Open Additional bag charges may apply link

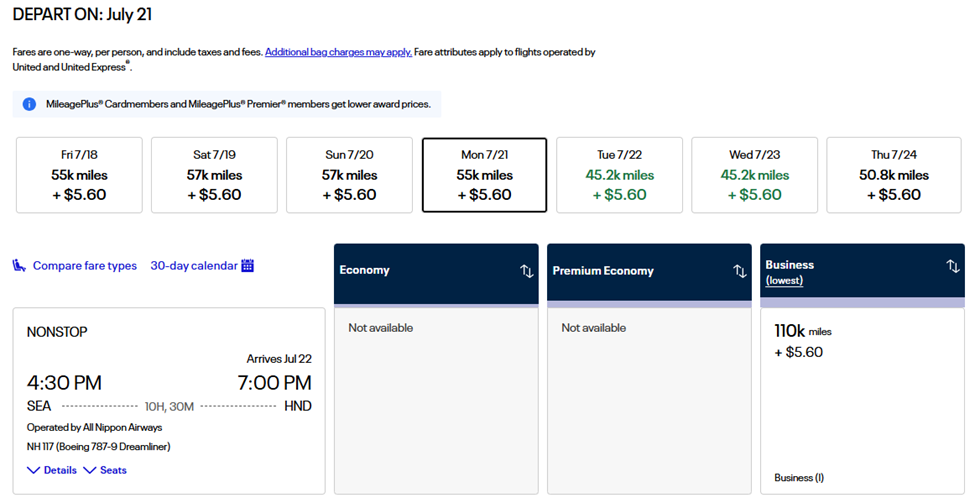pos(338,52)
